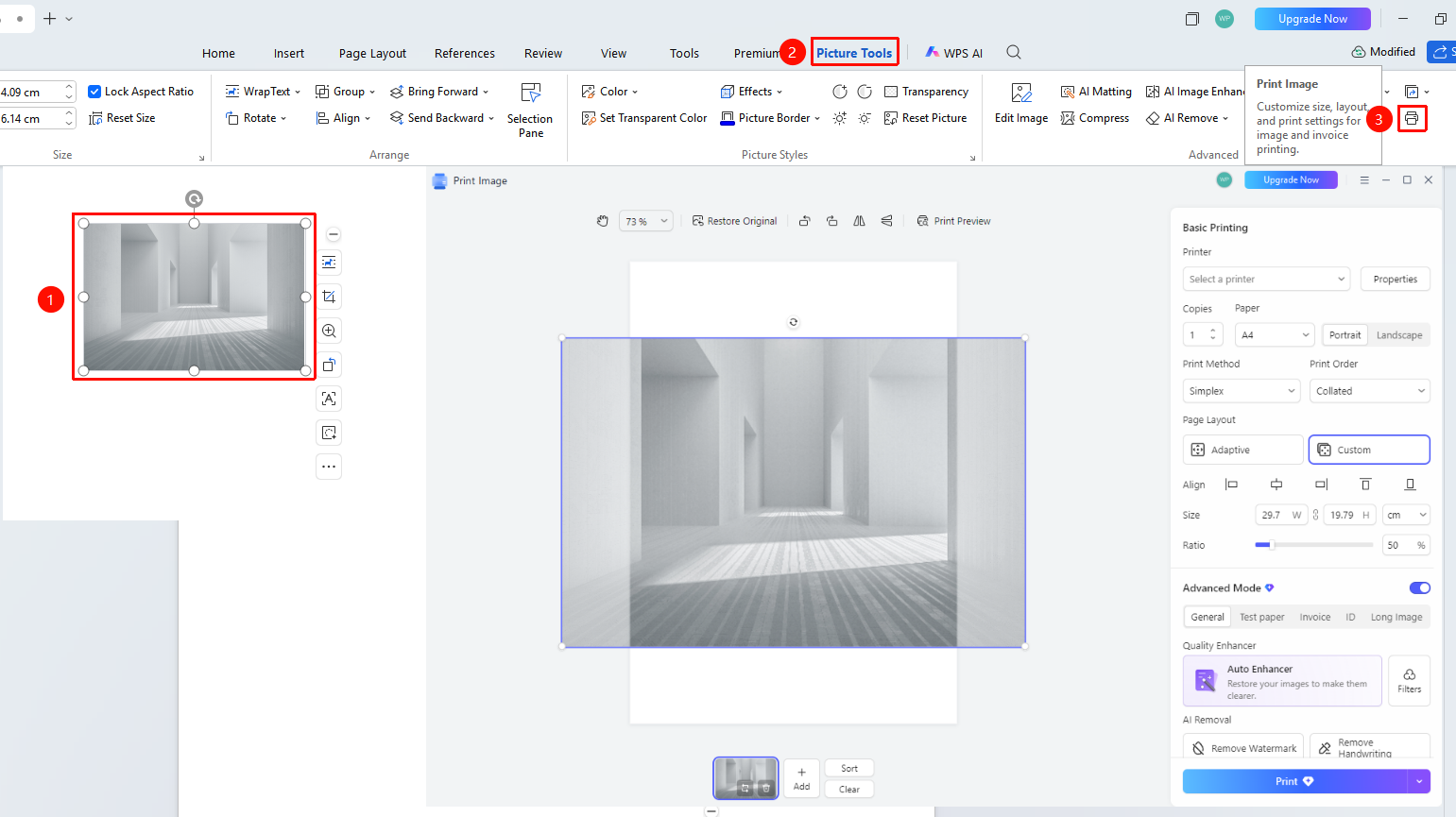This screenshot has height=817, width=1456.
Task: Switch to the Test paper tab
Action: 1261,617
